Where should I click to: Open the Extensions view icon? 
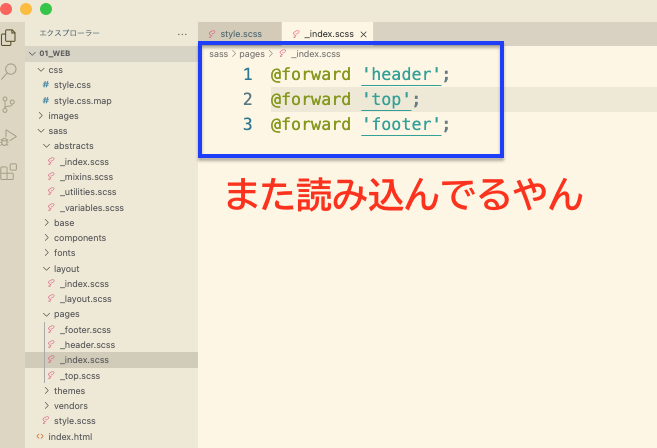point(9,172)
